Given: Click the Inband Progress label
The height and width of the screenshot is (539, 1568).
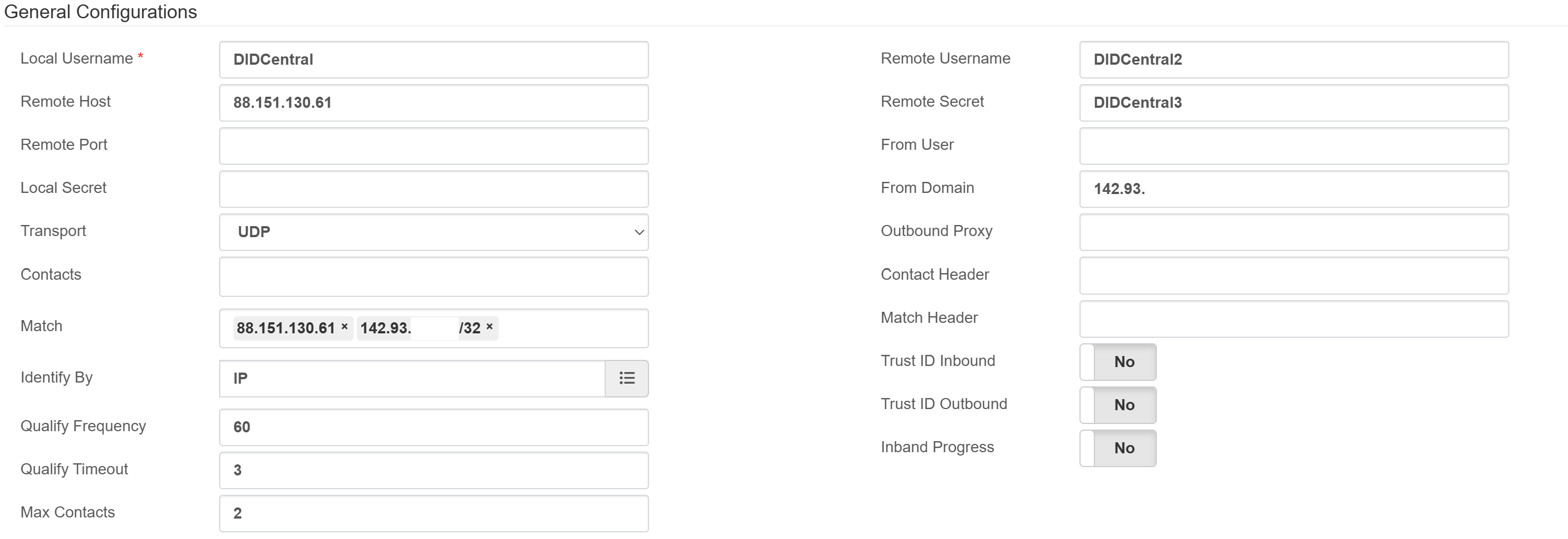Looking at the screenshot, I should point(937,447).
